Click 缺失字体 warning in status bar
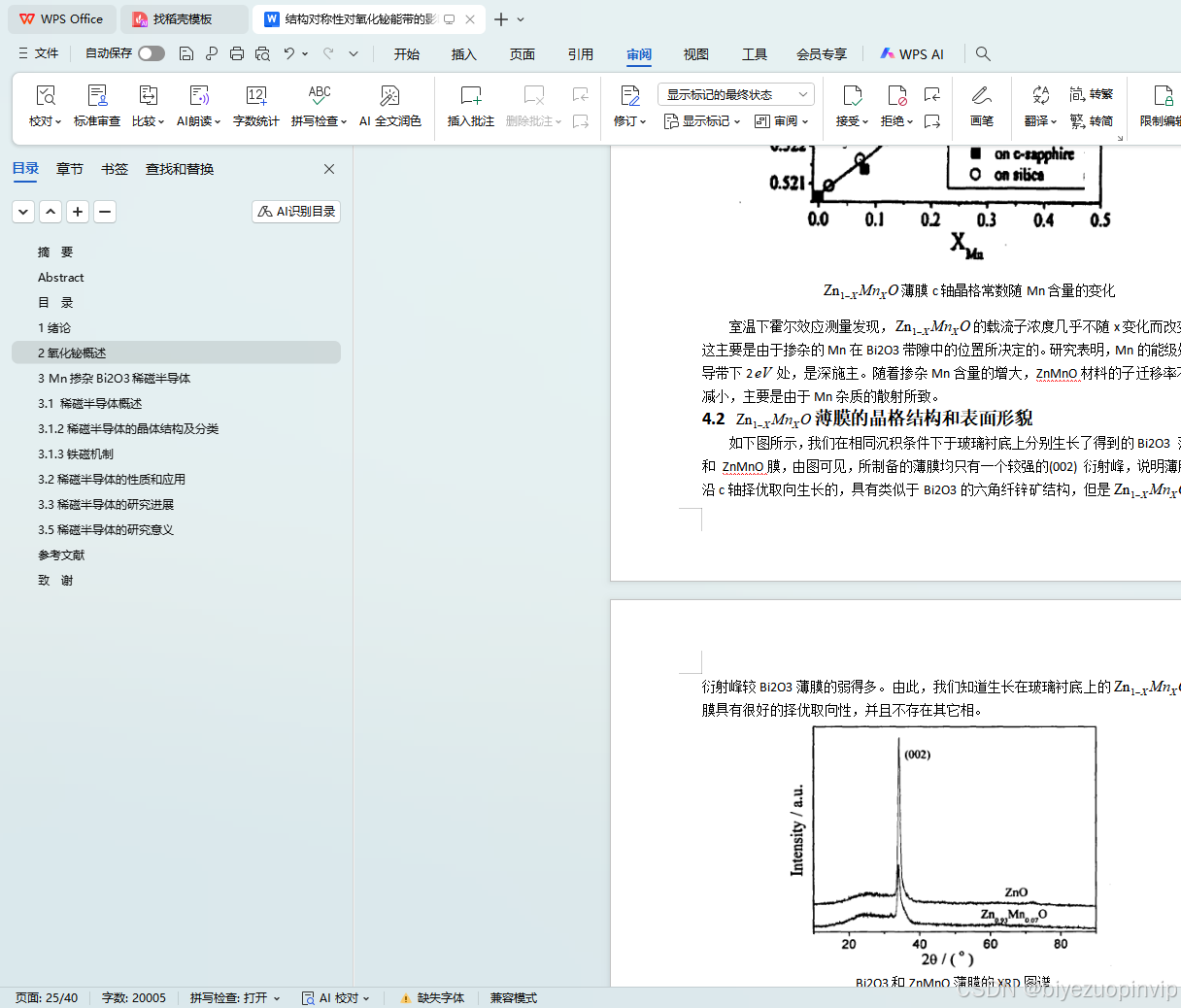The width and height of the screenshot is (1181, 1008). (432, 997)
